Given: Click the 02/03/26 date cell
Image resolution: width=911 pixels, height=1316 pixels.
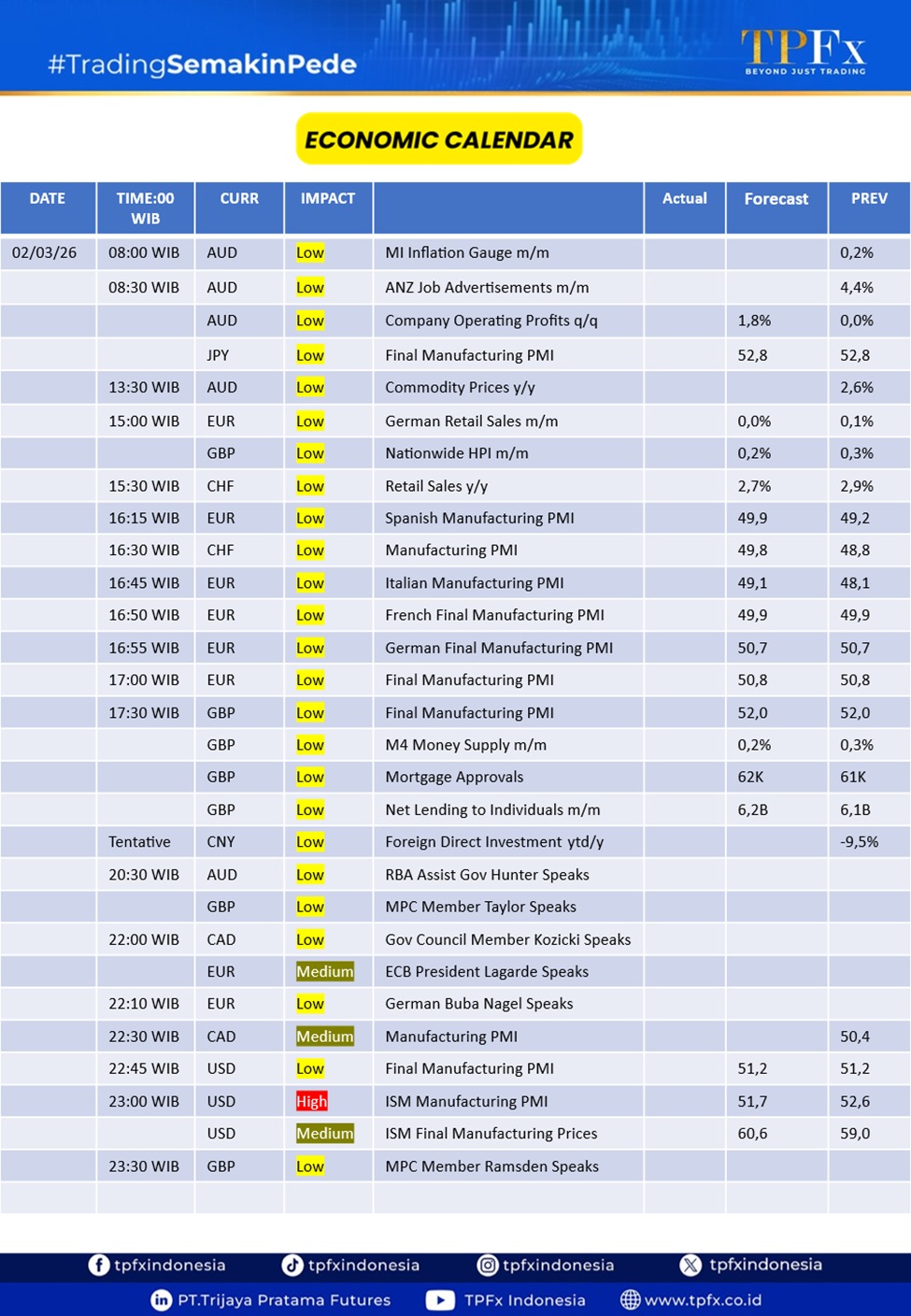Looking at the screenshot, I should coord(45,253).
